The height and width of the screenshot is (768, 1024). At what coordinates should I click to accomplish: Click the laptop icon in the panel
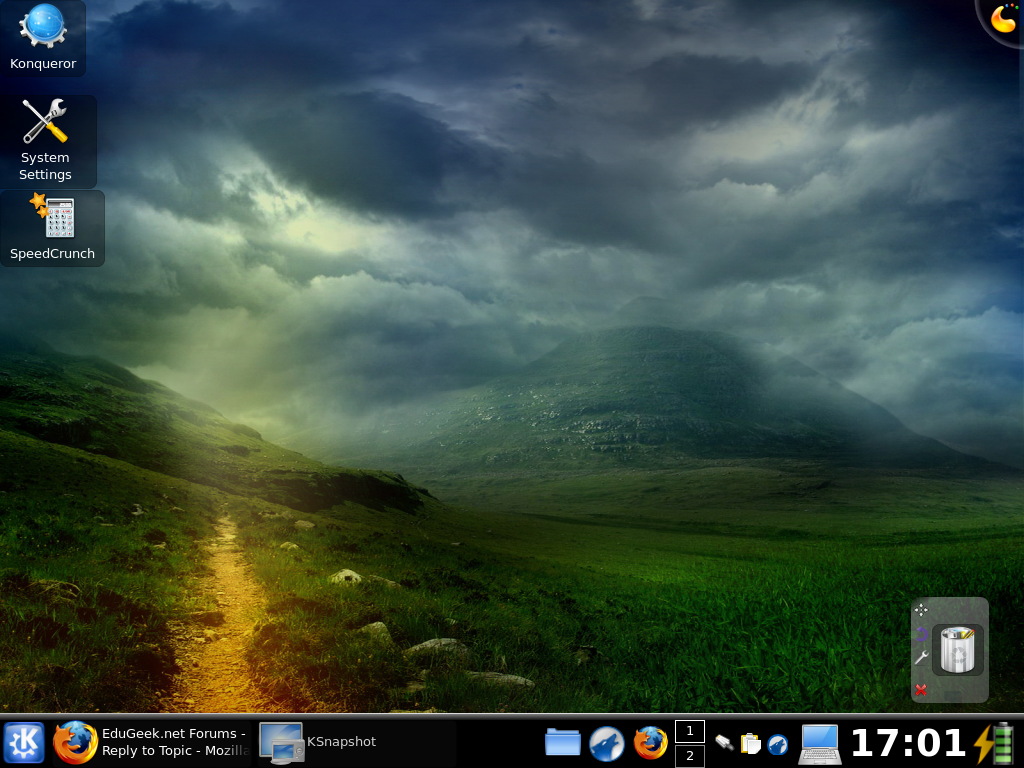[819, 744]
